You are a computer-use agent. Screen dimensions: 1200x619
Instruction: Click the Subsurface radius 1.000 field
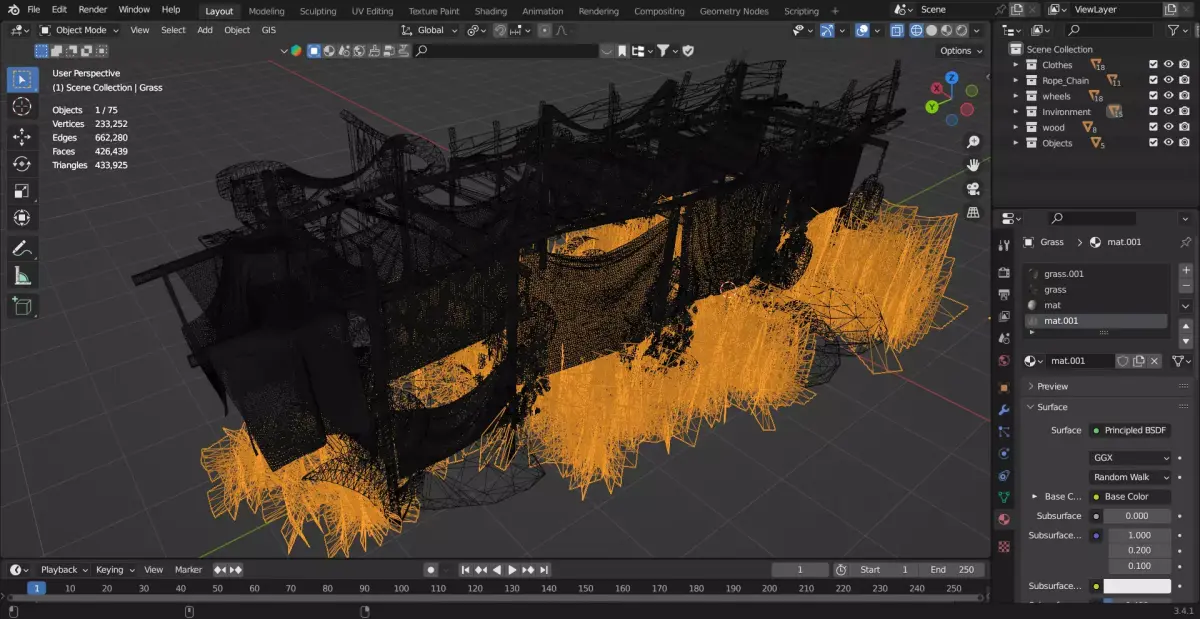pos(1140,535)
